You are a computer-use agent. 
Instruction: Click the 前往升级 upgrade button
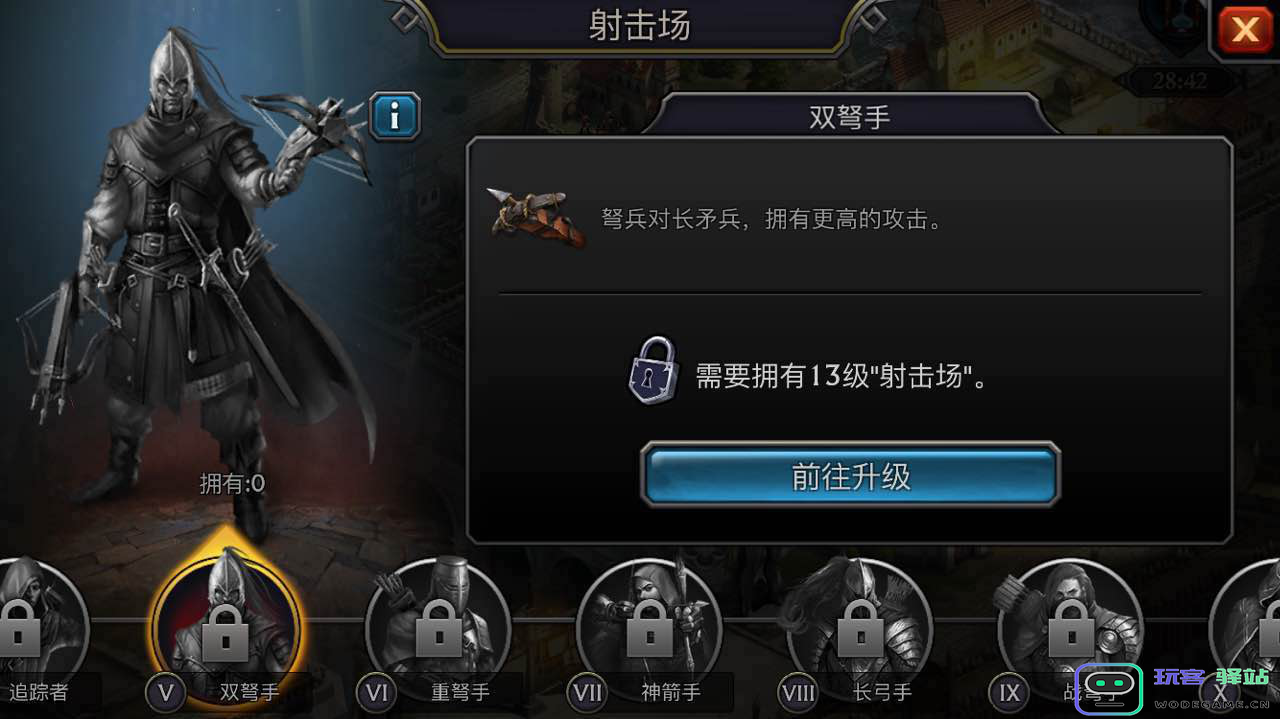(x=850, y=476)
